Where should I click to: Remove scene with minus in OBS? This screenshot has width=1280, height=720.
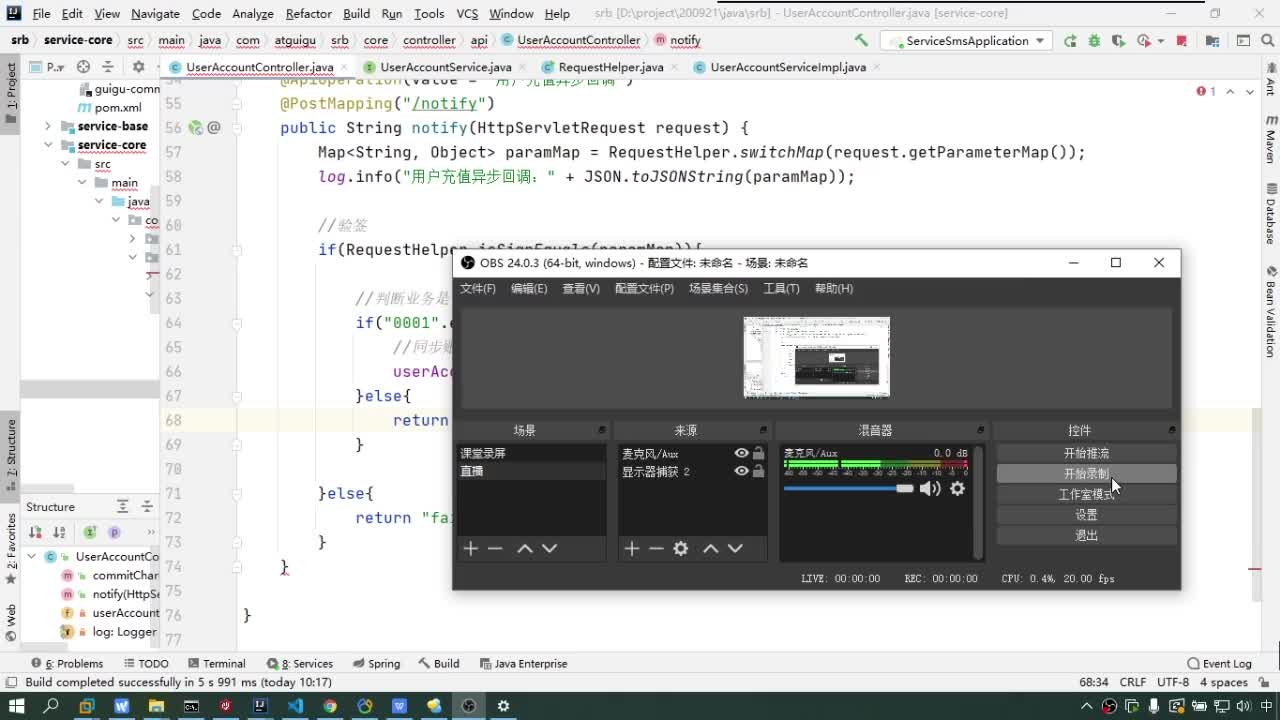click(495, 548)
